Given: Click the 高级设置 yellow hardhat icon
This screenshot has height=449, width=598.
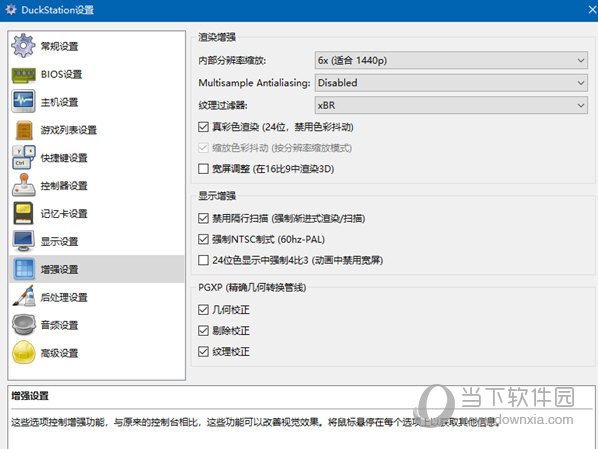Looking at the screenshot, I should point(24,352).
